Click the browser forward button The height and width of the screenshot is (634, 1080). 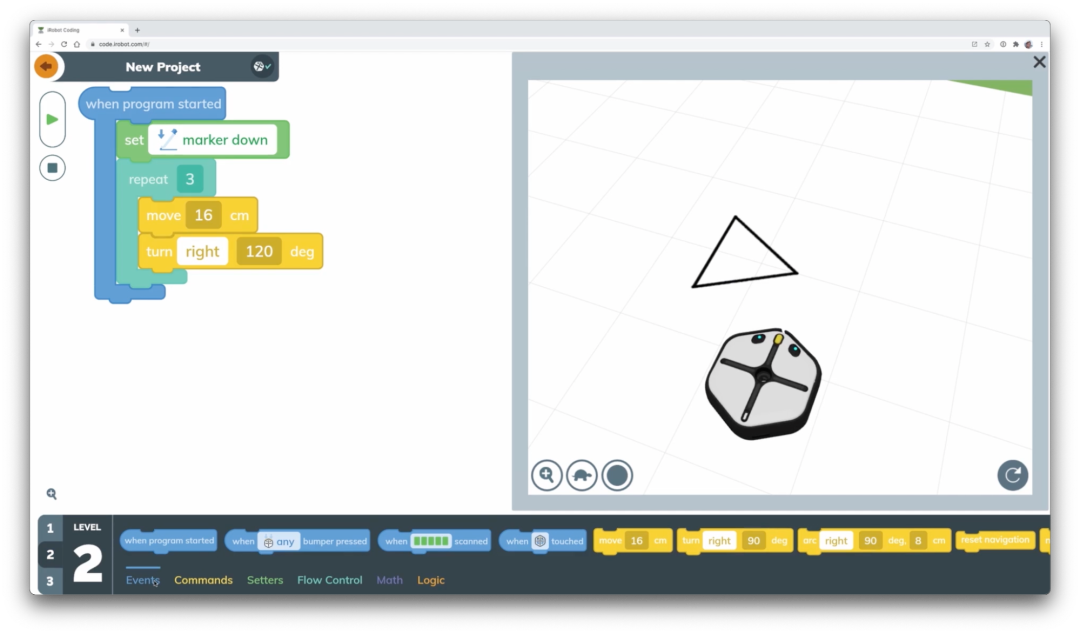pyautogui.click(x=51, y=44)
